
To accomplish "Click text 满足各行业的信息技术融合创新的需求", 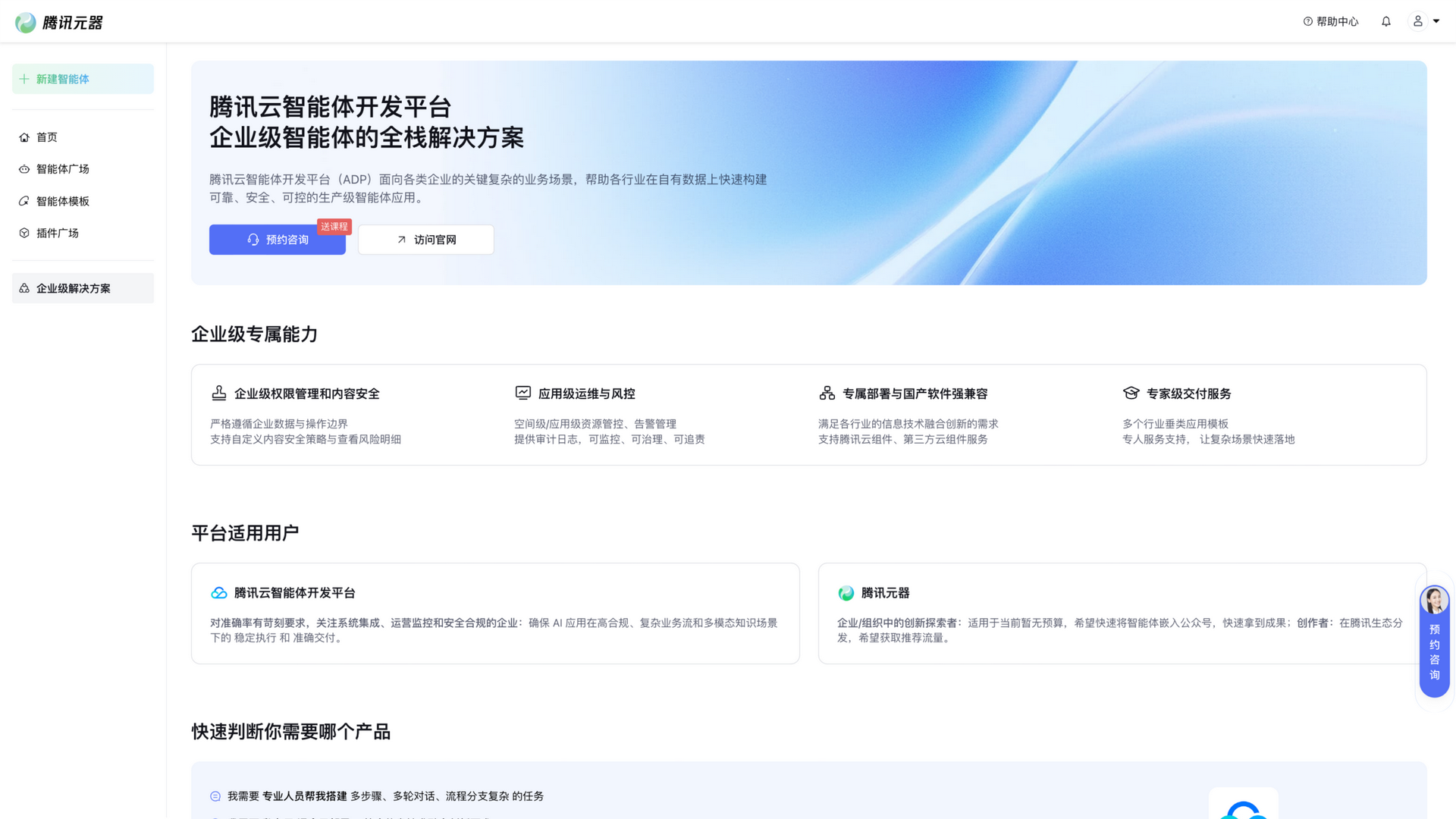I will [x=908, y=424].
